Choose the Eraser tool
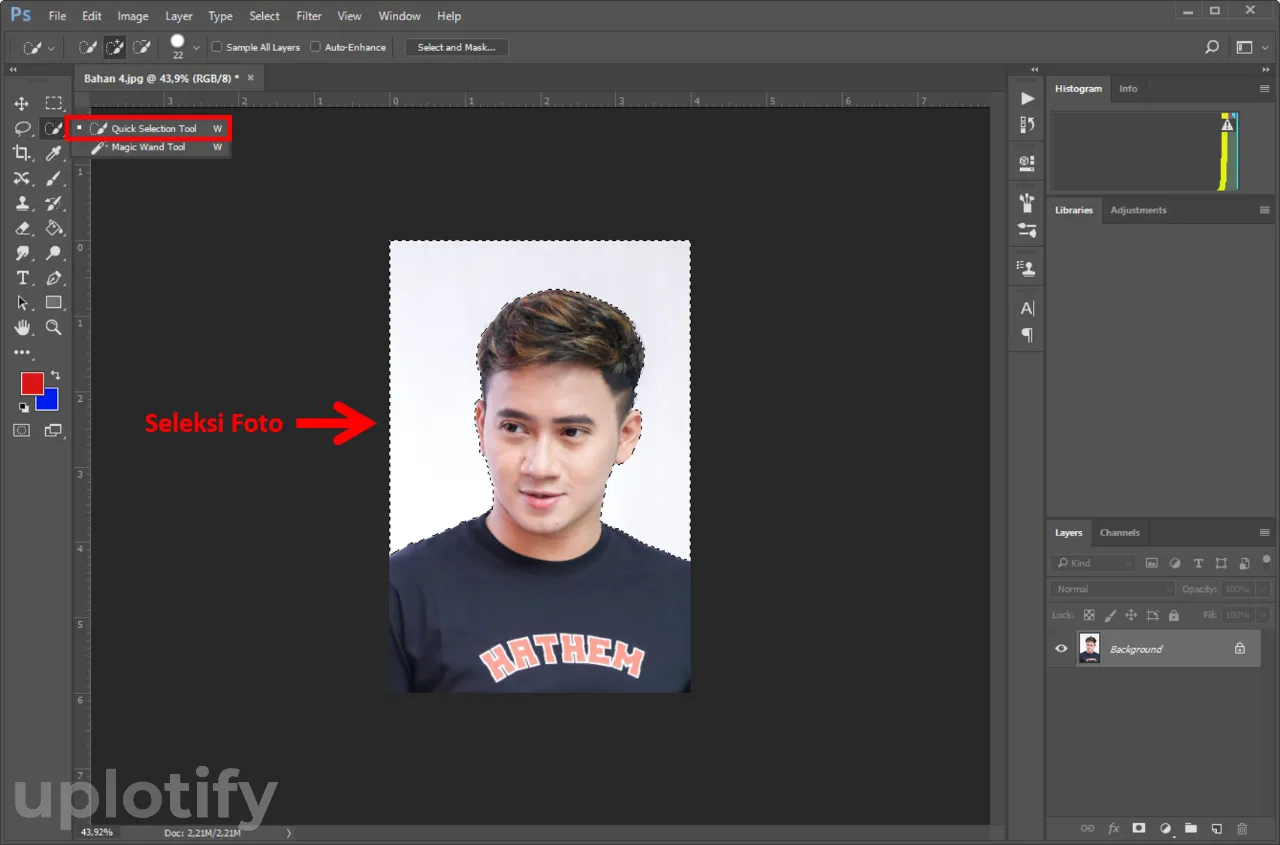Viewport: 1280px width, 845px height. 22,228
